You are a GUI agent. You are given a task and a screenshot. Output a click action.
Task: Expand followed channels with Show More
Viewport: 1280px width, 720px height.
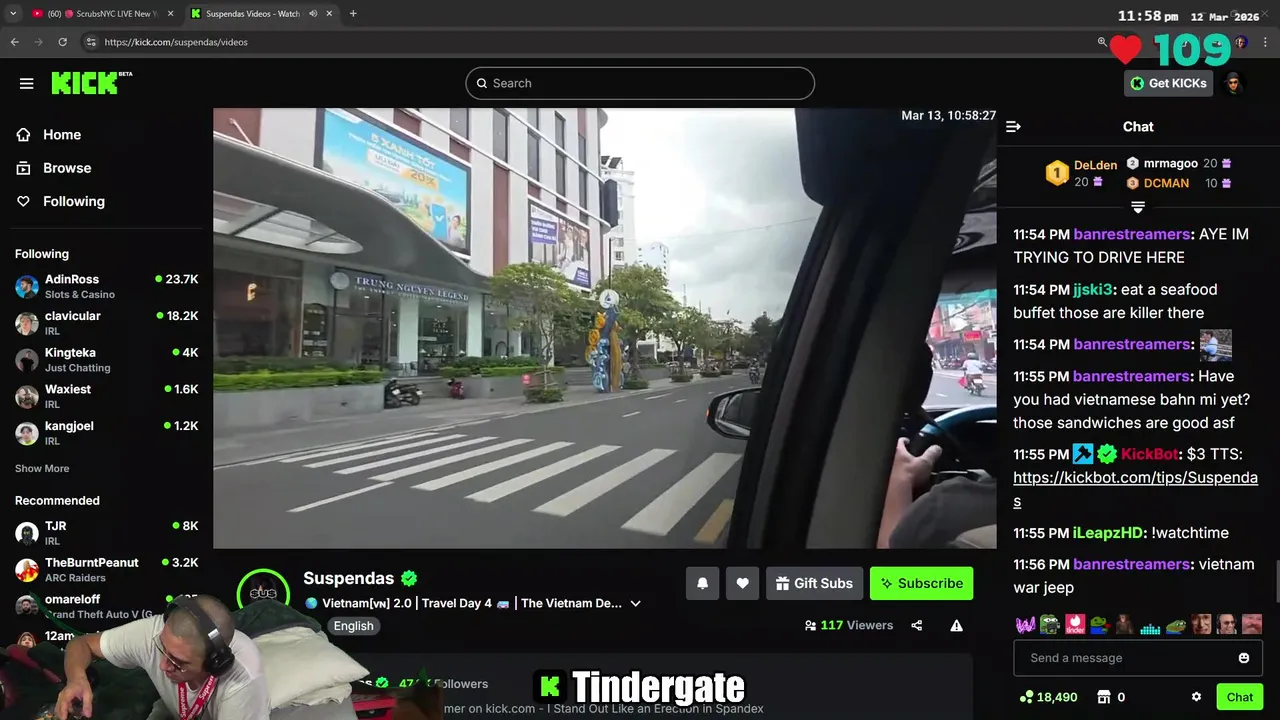click(x=42, y=468)
